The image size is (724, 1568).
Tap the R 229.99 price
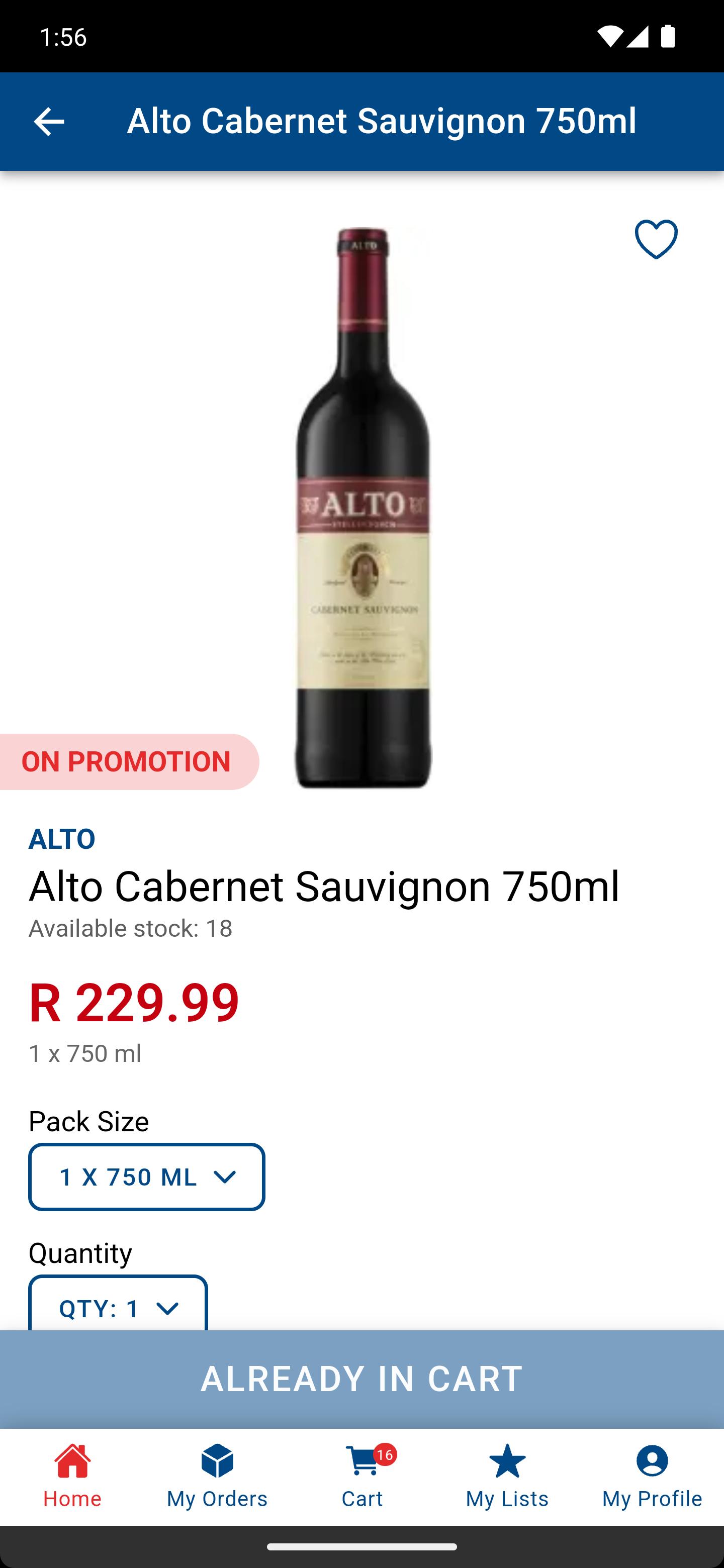(x=134, y=1002)
